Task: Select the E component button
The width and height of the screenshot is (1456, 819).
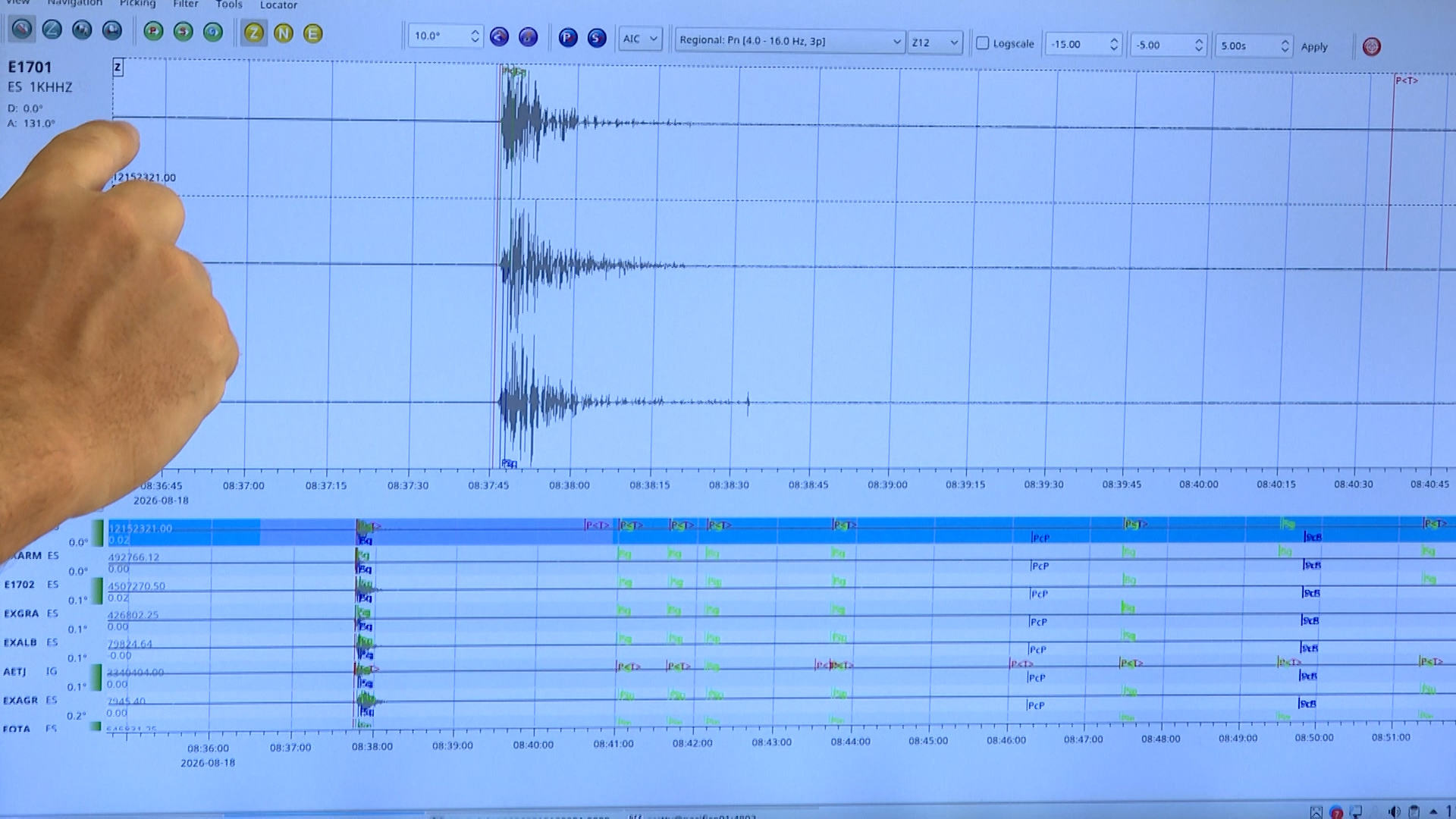Action: [312, 33]
